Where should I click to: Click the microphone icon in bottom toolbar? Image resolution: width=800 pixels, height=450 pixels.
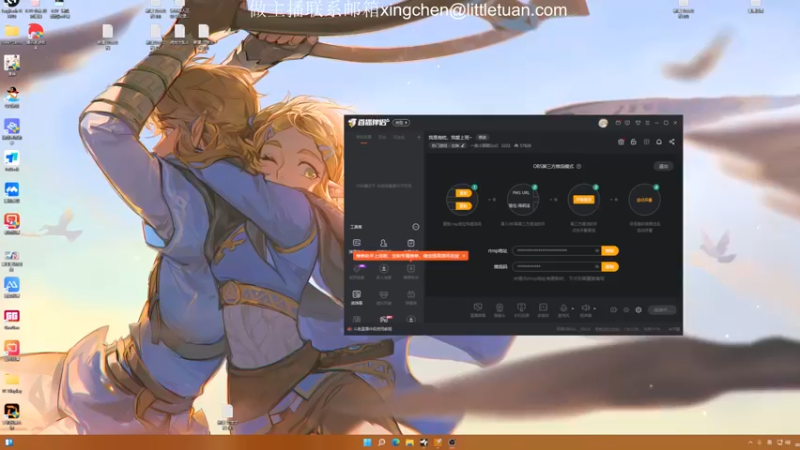563,308
